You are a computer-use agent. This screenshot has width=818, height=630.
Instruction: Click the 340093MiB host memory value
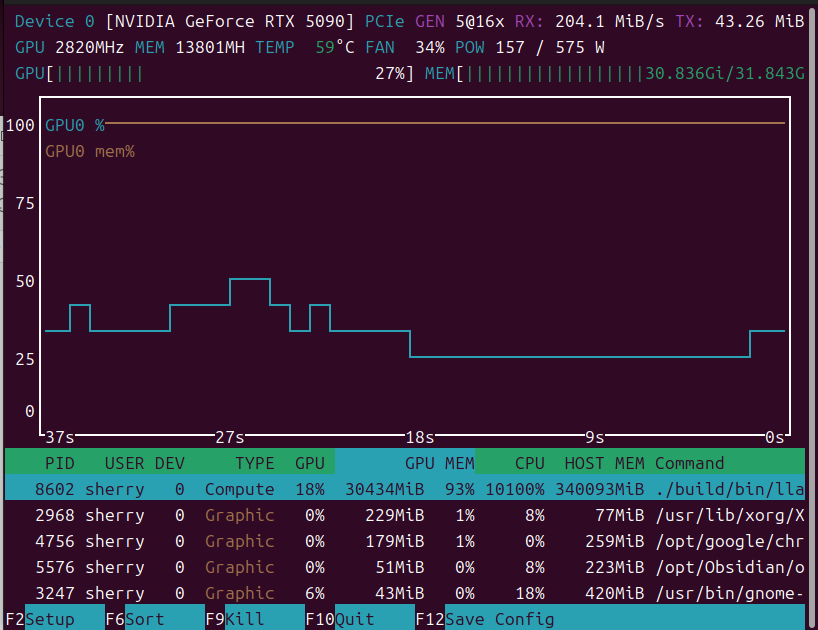tap(599, 489)
